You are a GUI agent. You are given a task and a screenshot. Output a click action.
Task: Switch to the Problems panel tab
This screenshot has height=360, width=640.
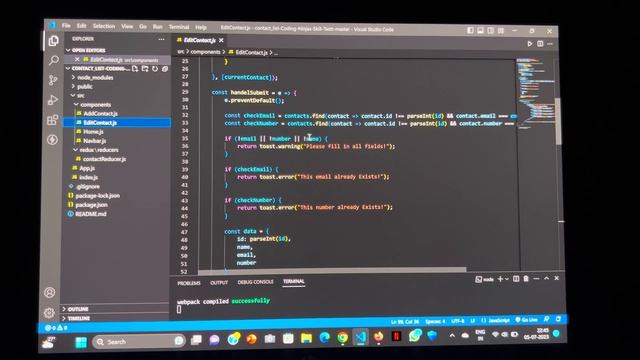[189, 283]
